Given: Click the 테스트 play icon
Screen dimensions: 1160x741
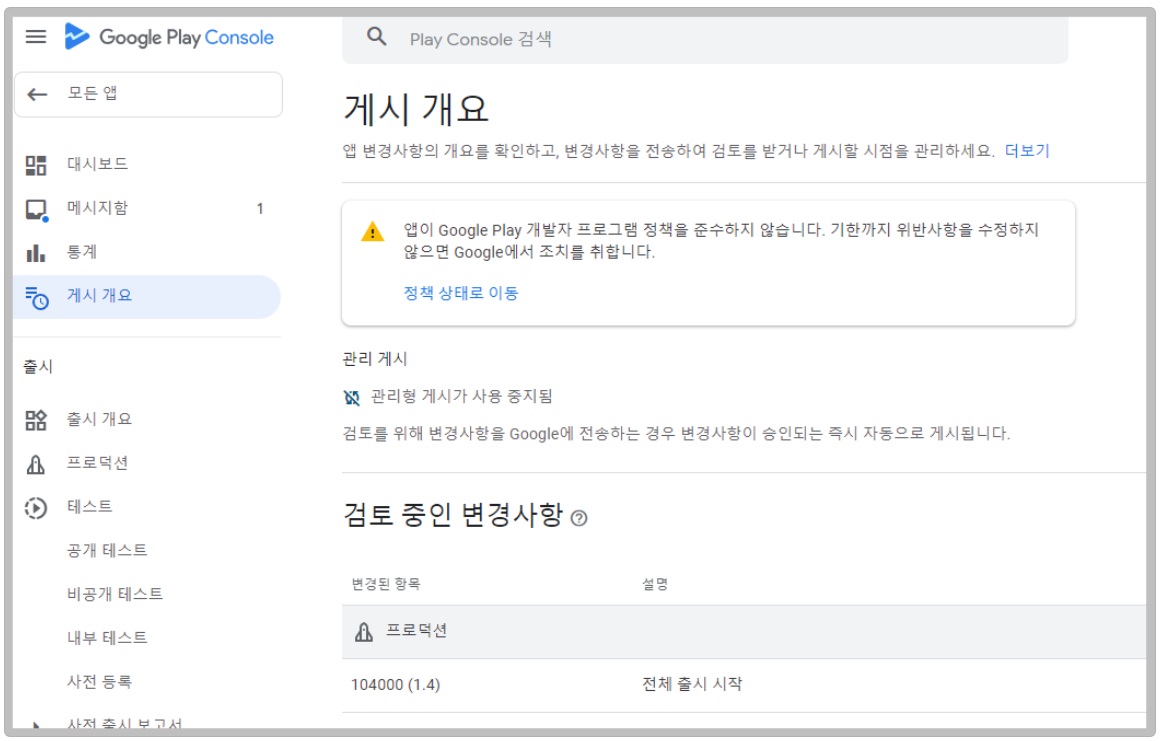Looking at the screenshot, I should (x=36, y=508).
